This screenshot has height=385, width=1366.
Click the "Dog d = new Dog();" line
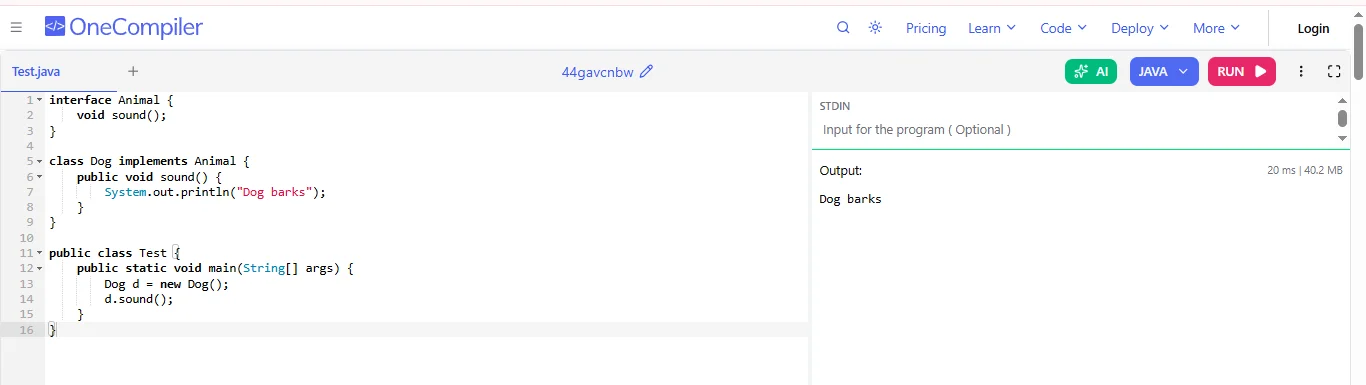(x=166, y=284)
